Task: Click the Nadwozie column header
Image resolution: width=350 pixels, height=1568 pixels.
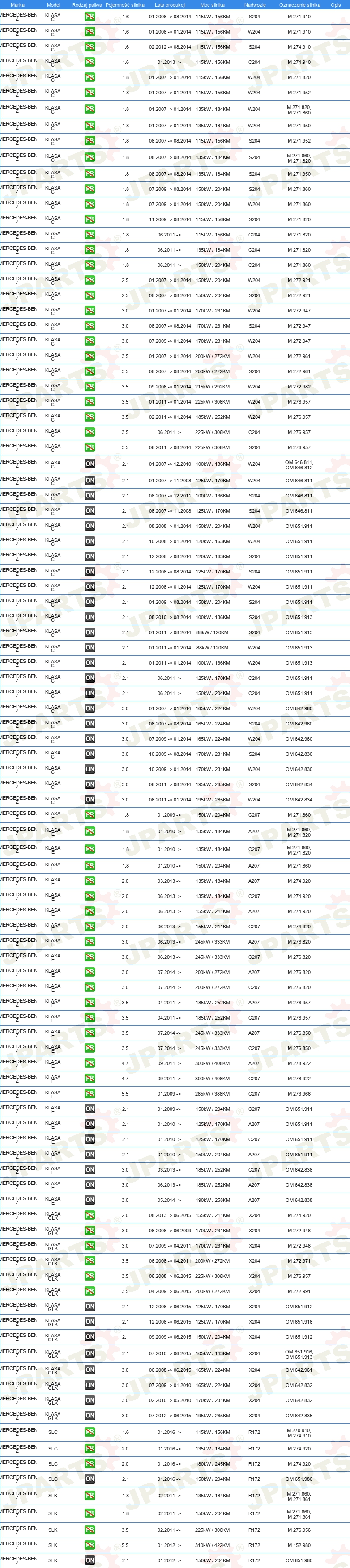Action: pyautogui.click(x=254, y=5)
